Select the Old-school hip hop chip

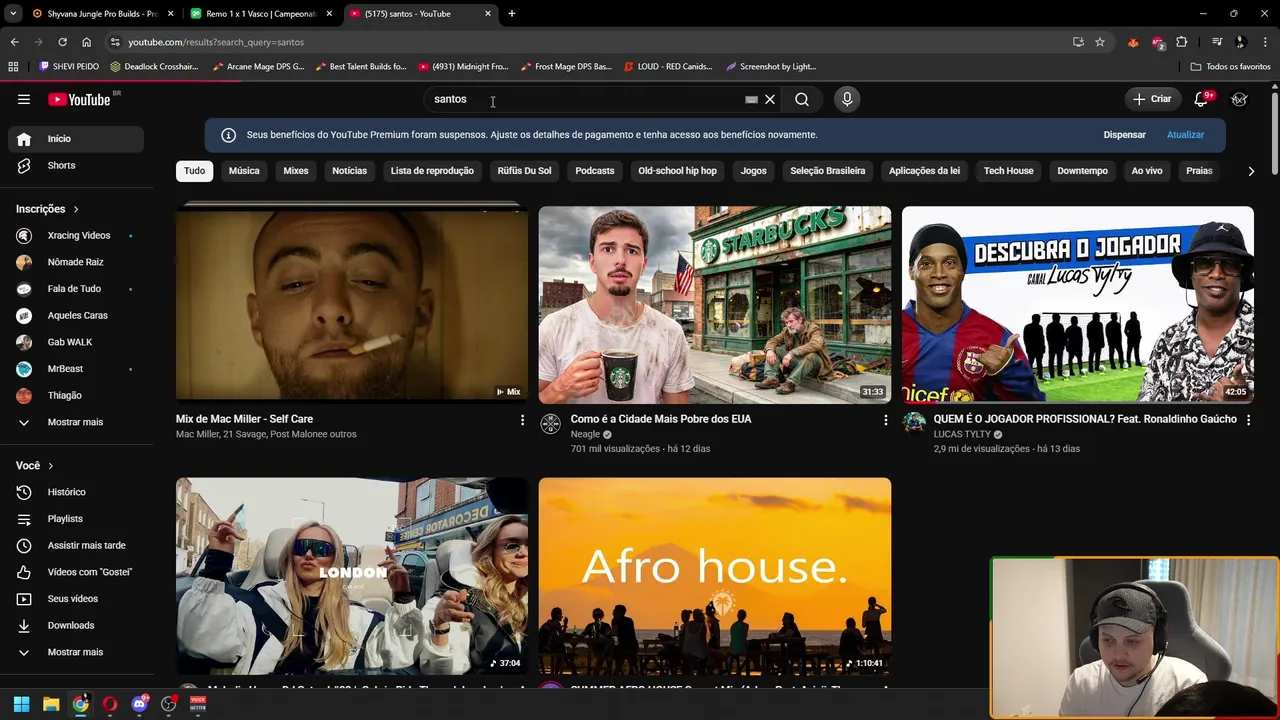[x=677, y=171]
